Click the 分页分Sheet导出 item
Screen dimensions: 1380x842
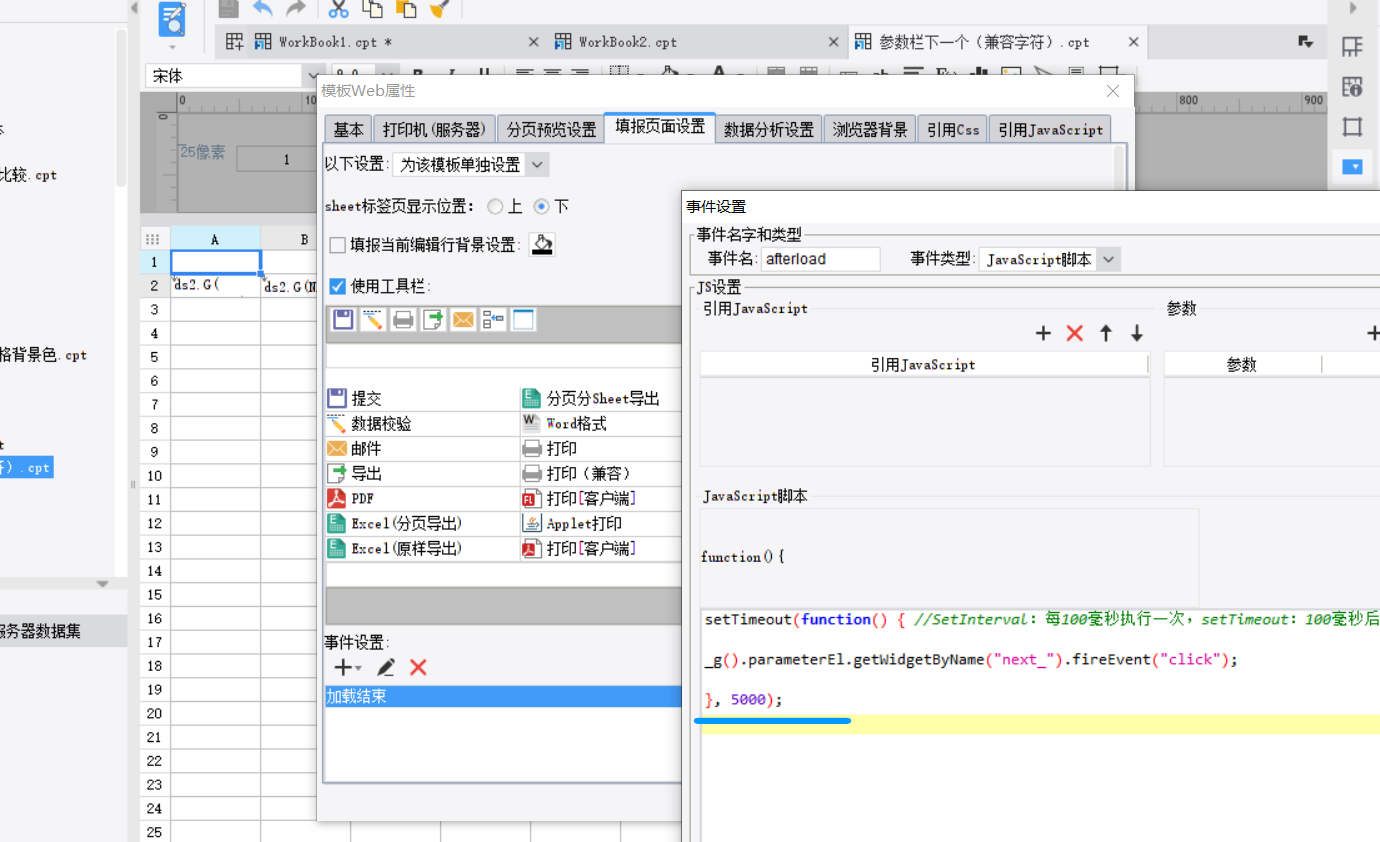tap(601, 398)
